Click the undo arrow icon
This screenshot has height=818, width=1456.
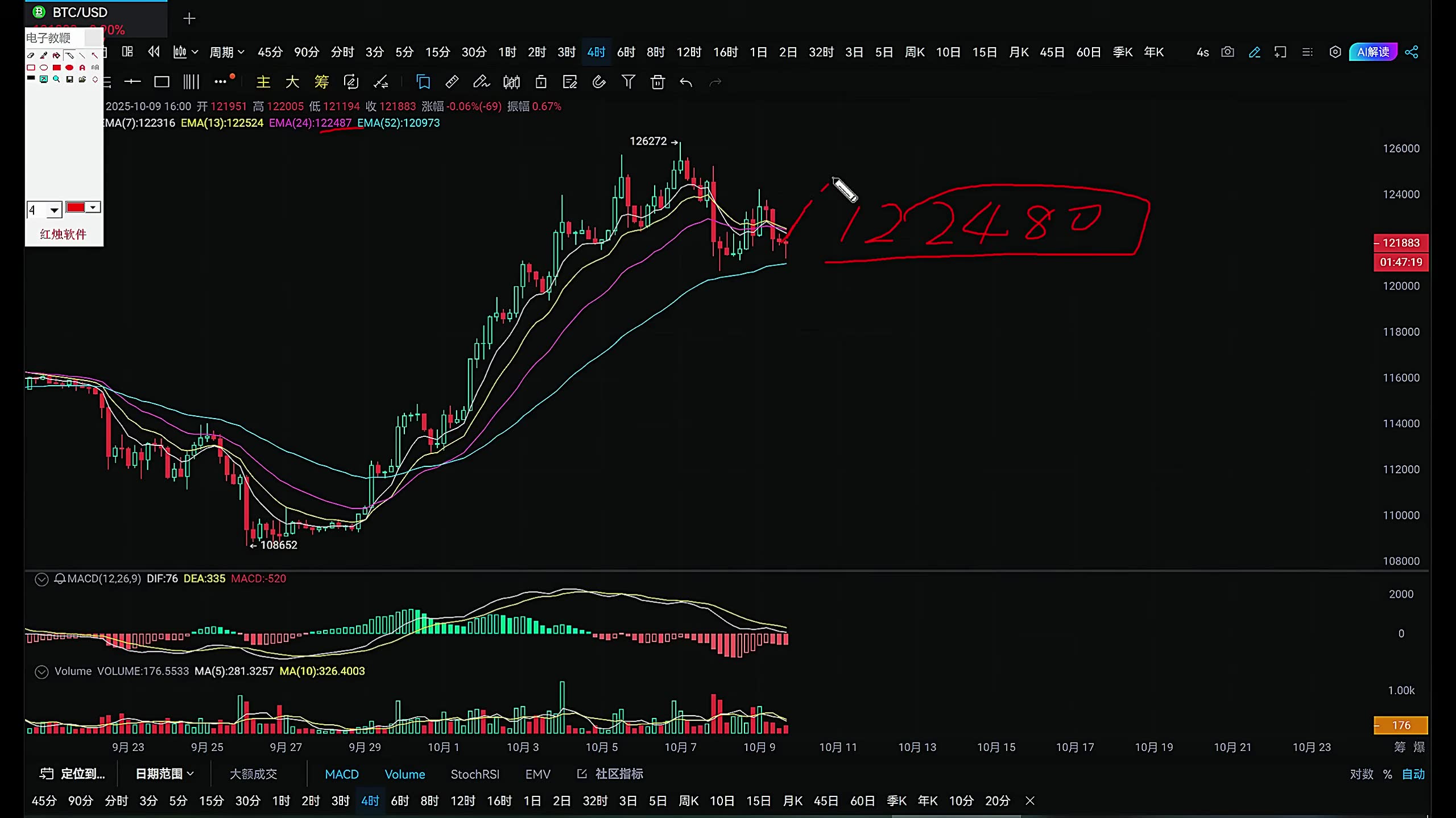tap(686, 82)
